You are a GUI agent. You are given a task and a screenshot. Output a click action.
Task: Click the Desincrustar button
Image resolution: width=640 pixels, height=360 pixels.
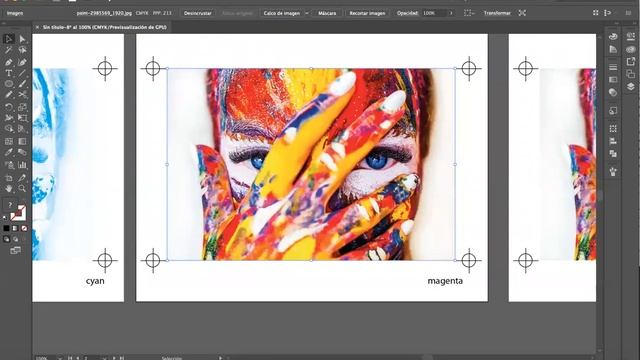(x=198, y=13)
